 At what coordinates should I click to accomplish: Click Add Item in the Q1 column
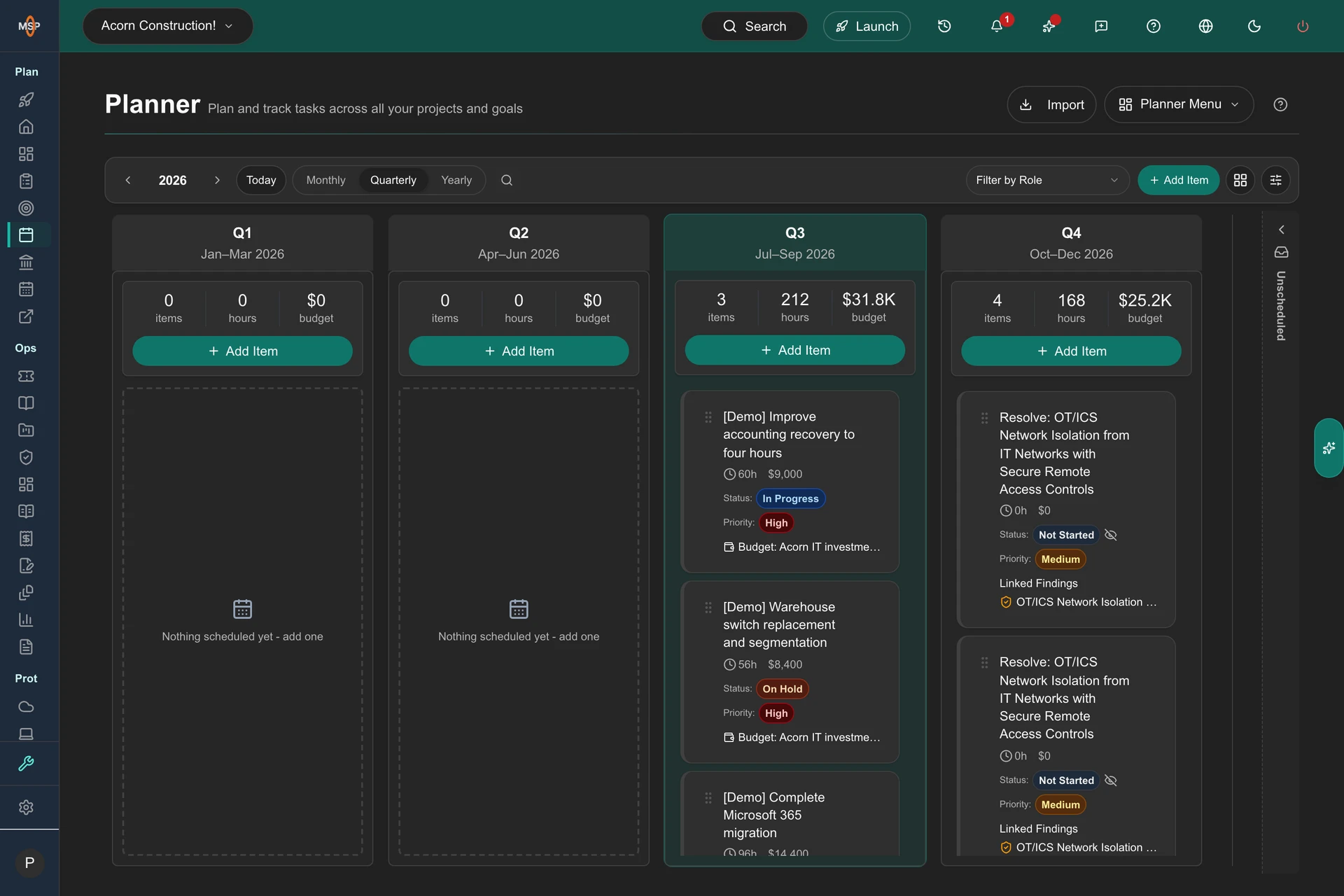(x=242, y=351)
